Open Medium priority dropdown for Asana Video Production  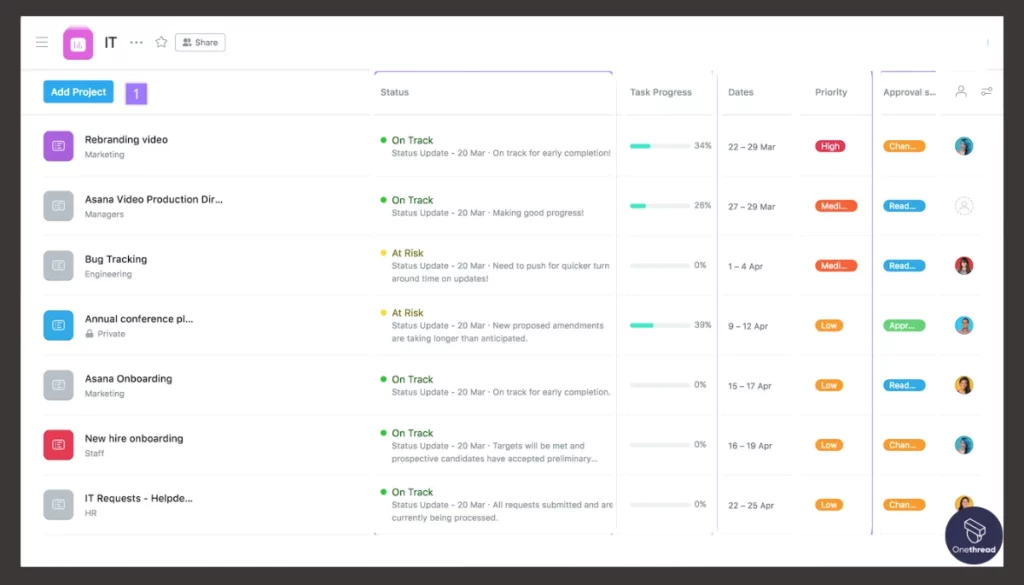click(x=836, y=206)
